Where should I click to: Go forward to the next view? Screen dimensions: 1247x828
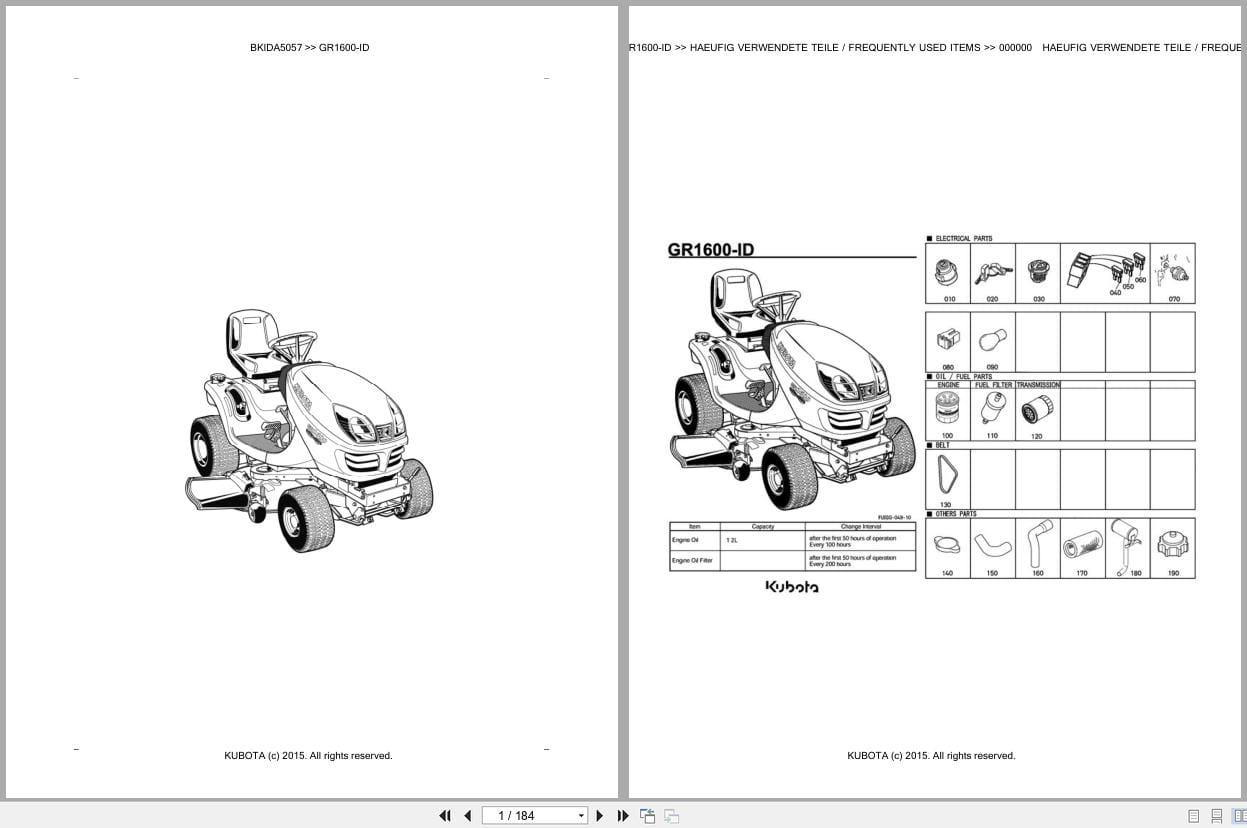tap(671, 816)
